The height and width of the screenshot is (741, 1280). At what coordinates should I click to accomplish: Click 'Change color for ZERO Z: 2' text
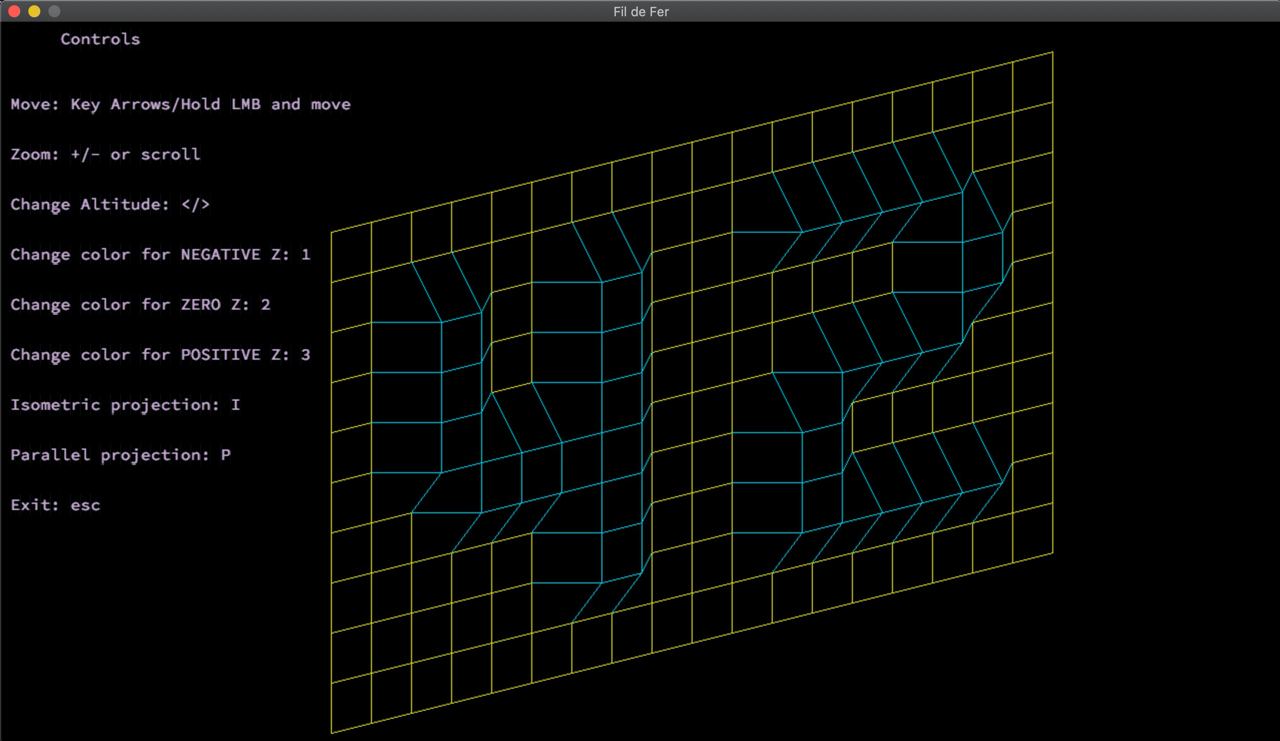click(141, 304)
